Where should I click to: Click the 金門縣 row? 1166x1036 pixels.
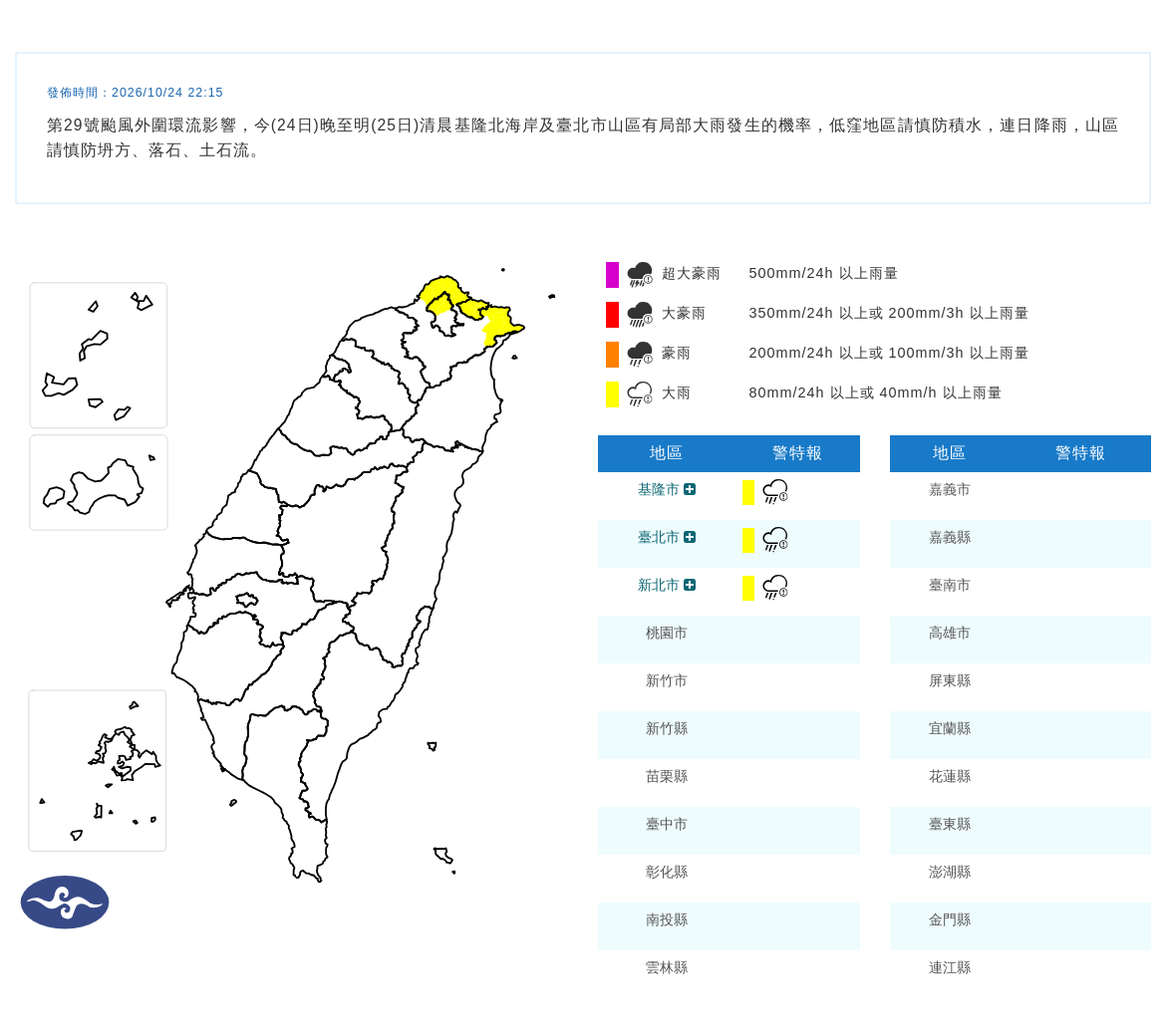click(1020, 926)
